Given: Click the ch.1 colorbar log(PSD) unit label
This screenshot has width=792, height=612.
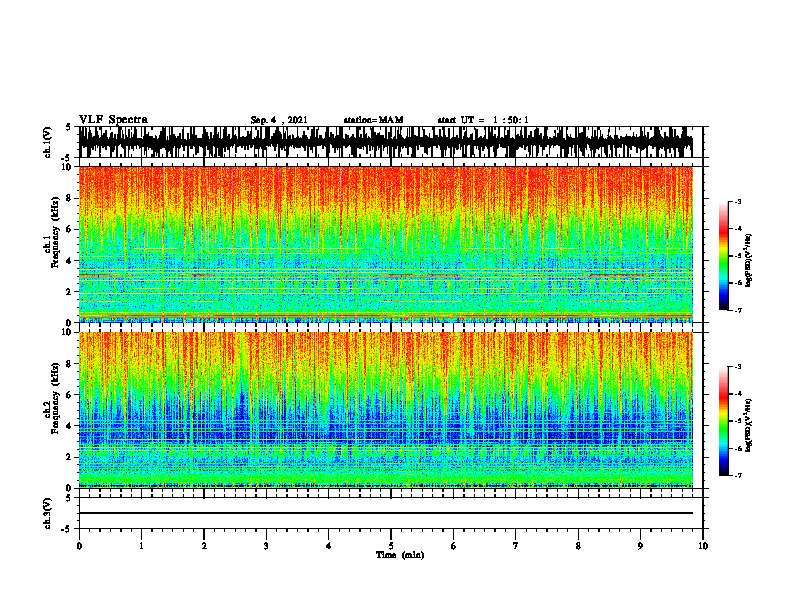Looking at the screenshot, I should (749, 261).
